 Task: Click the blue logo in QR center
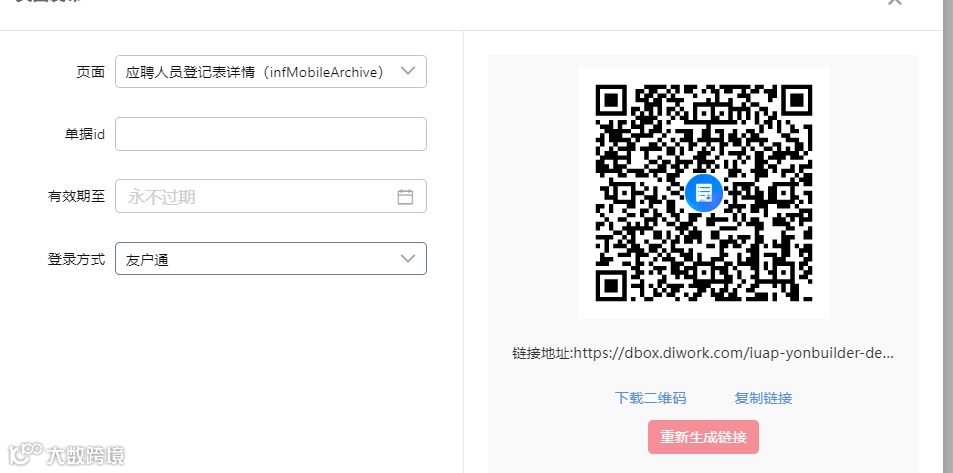click(x=704, y=193)
